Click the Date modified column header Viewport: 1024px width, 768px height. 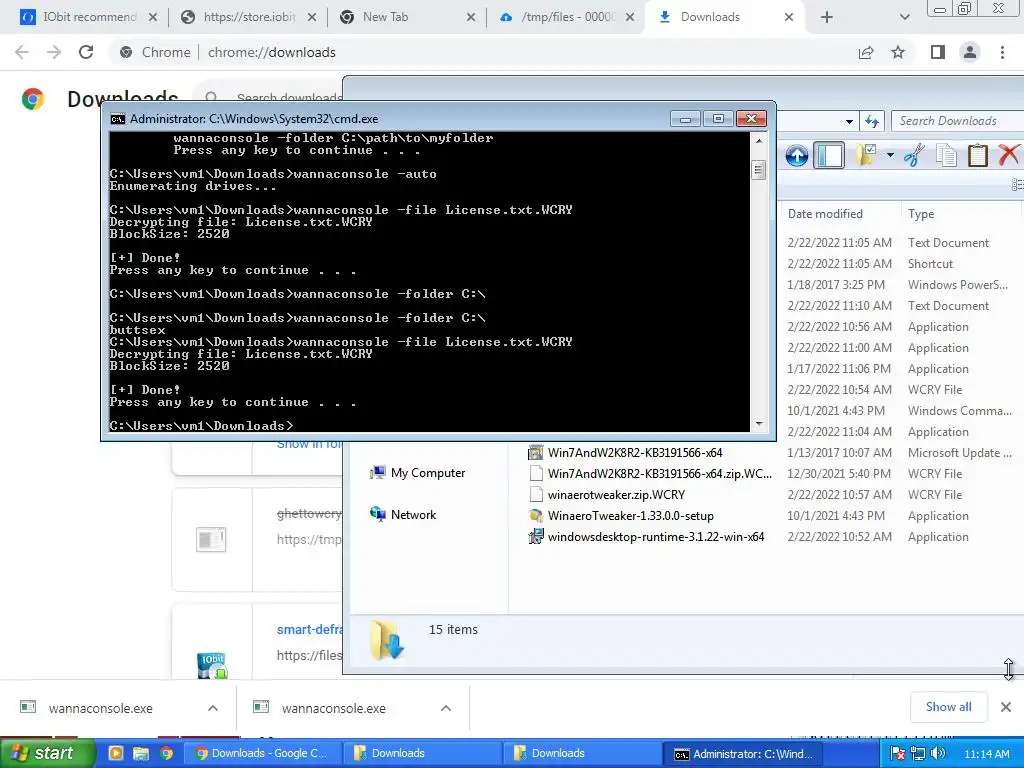tap(825, 214)
